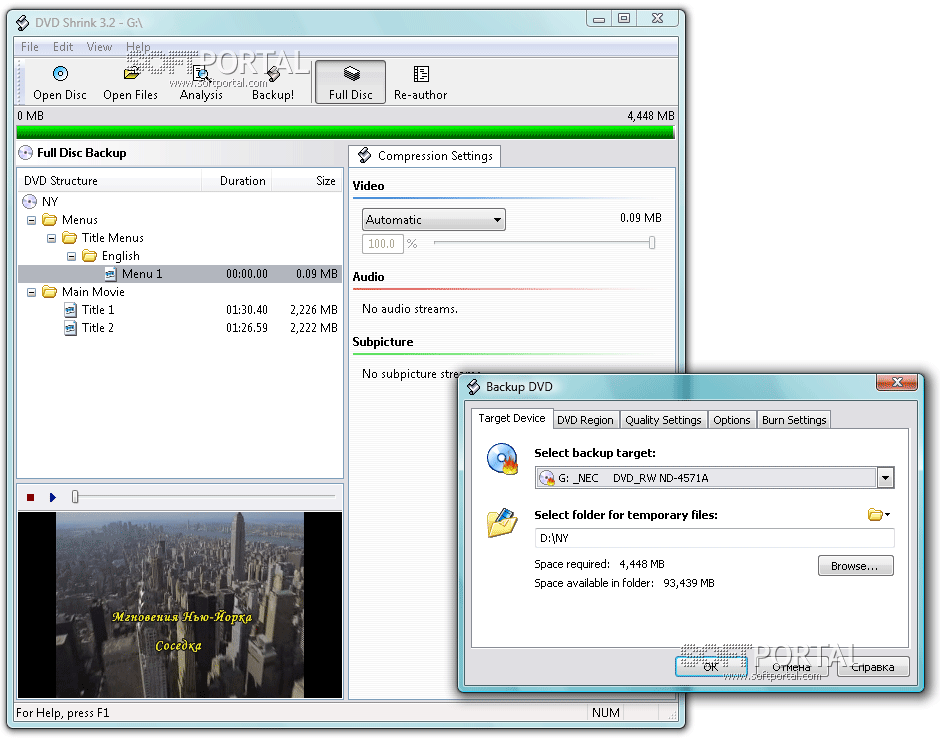
Task: Click the compression percentage field
Action: tap(382, 244)
